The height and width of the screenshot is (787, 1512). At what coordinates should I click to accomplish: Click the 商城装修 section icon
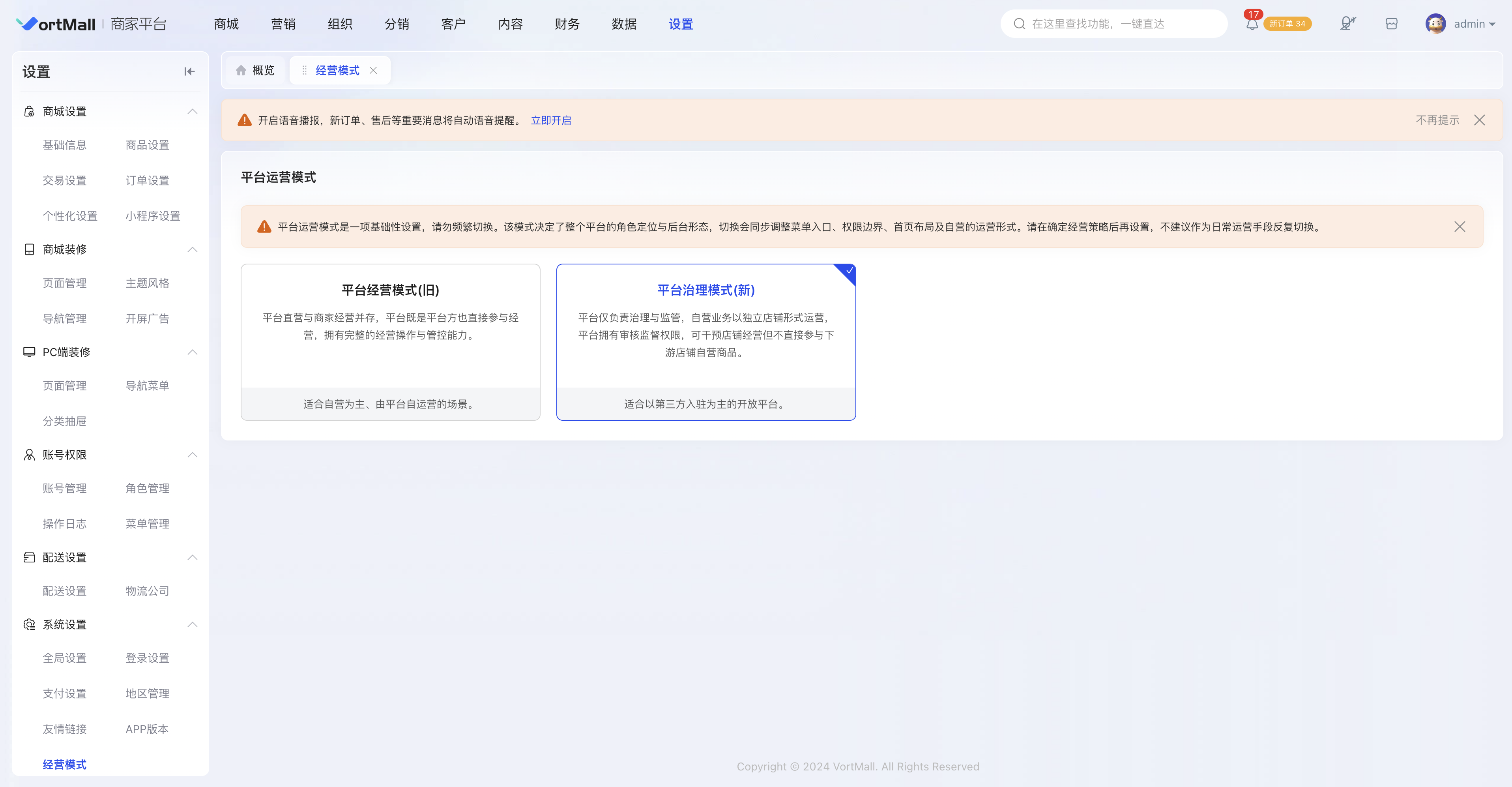(29, 249)
